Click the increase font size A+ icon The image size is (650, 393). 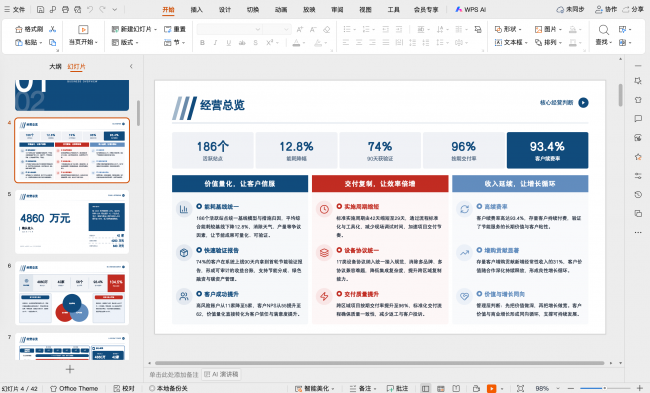[x=300, y=29]
